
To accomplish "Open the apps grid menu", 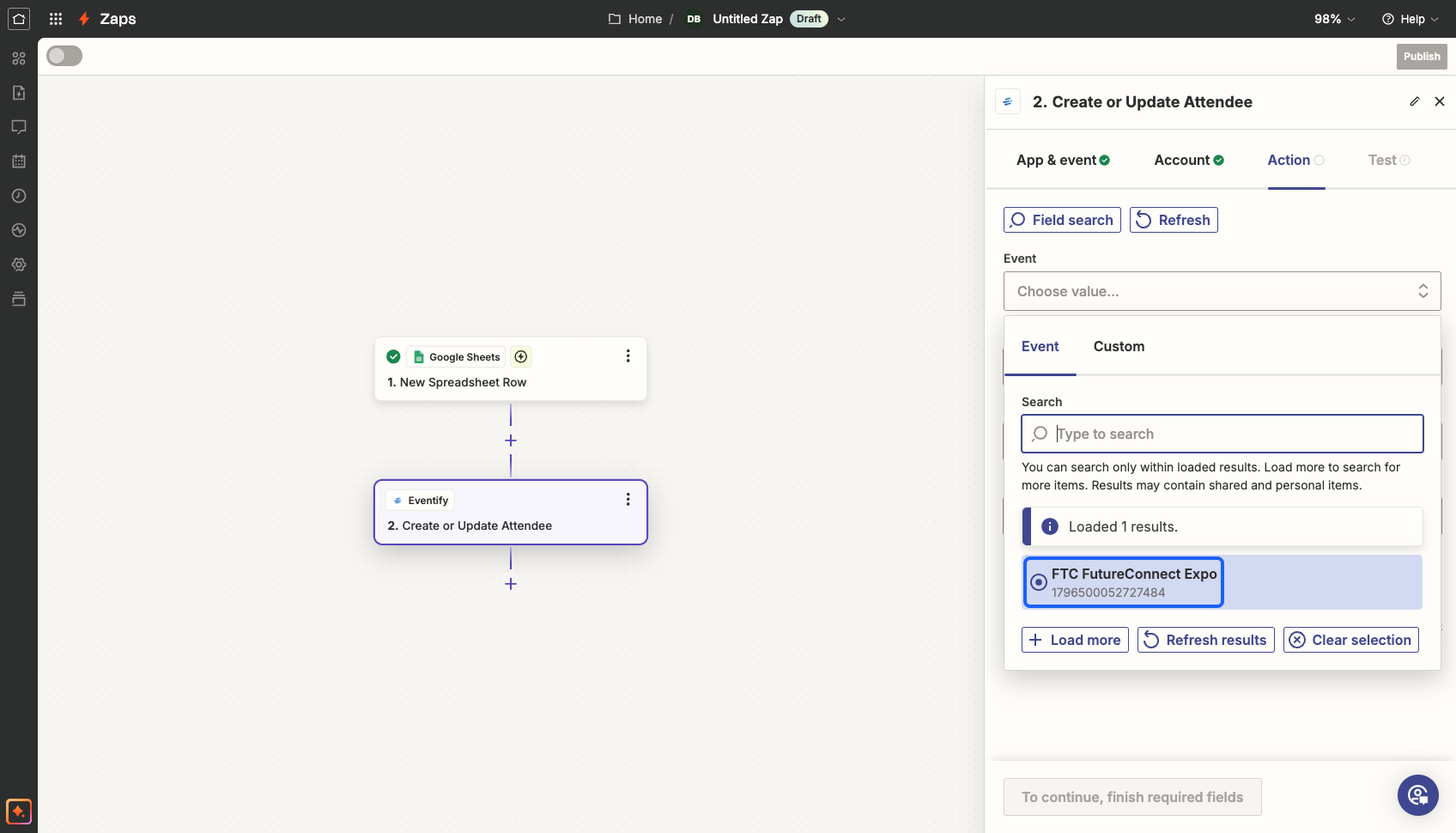I will pos(56,19).
